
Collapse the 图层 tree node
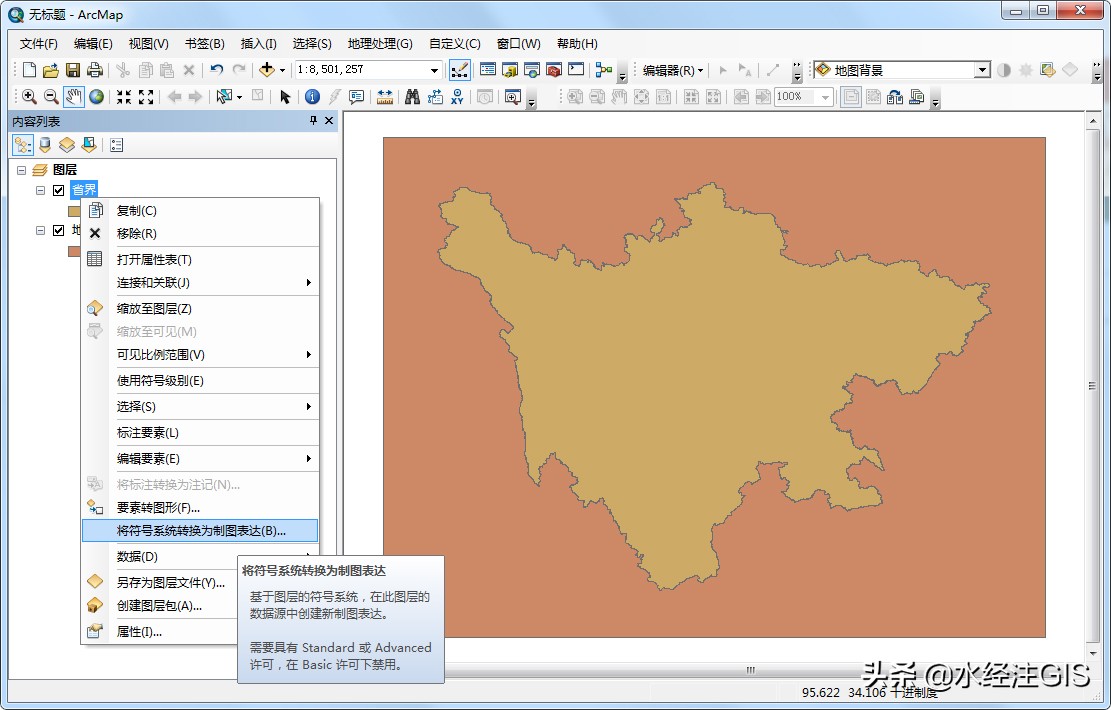click(23, 170)
